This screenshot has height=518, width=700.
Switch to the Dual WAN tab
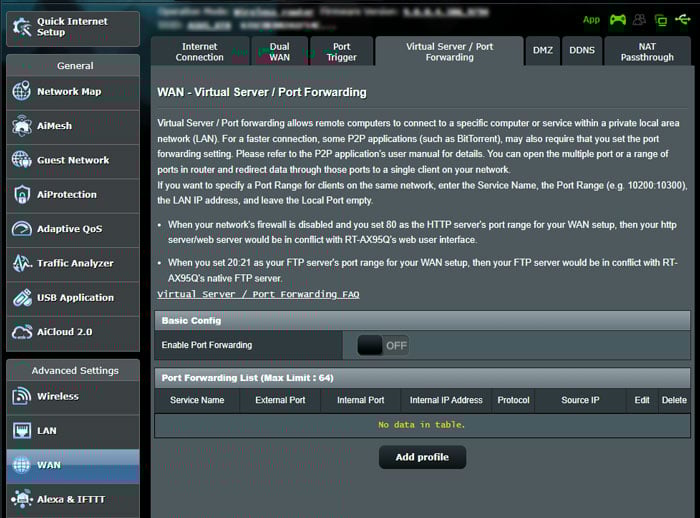279,52
